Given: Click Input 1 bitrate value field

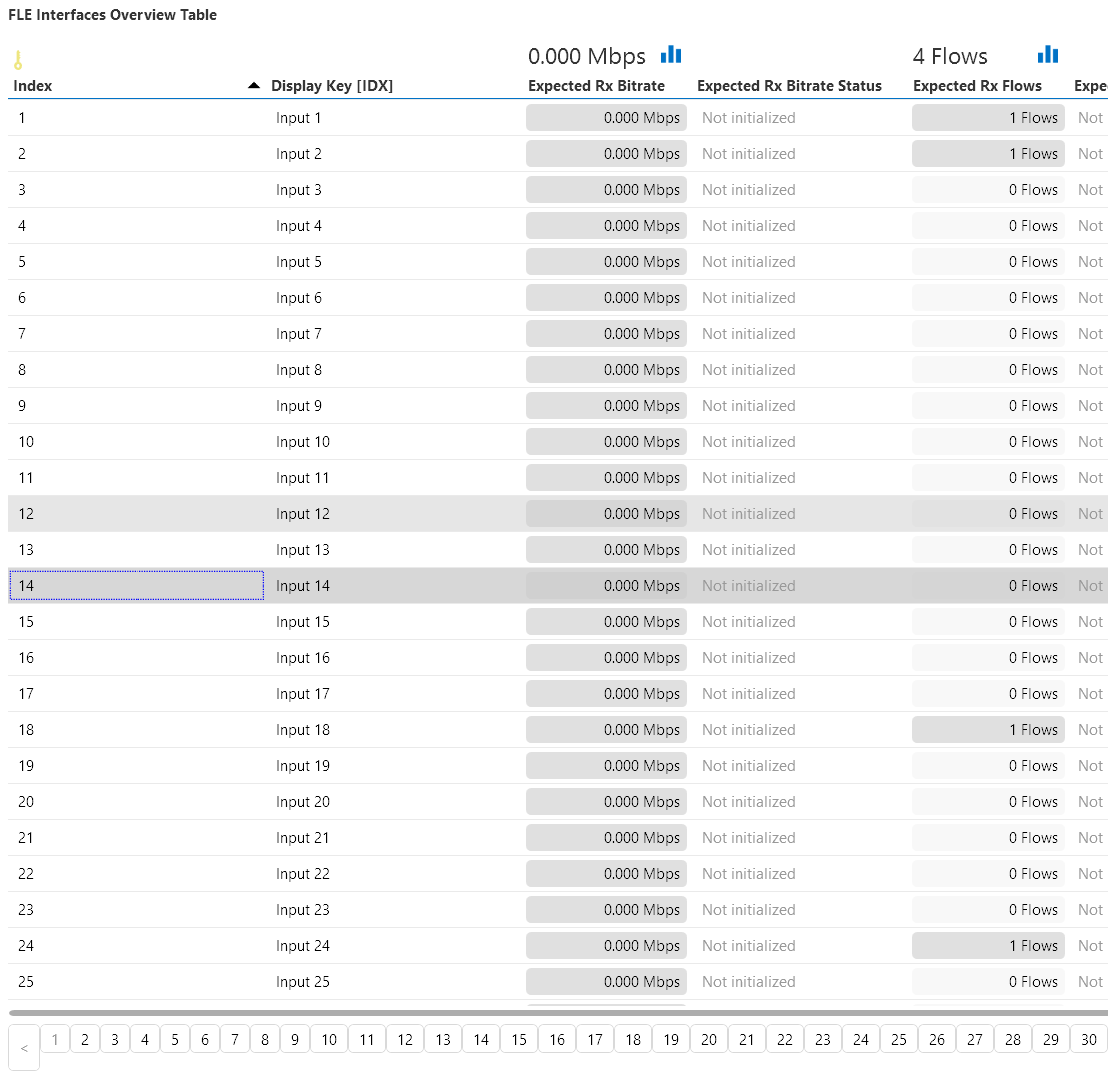Looking at the screenshot, I should [x=606, y=118].
